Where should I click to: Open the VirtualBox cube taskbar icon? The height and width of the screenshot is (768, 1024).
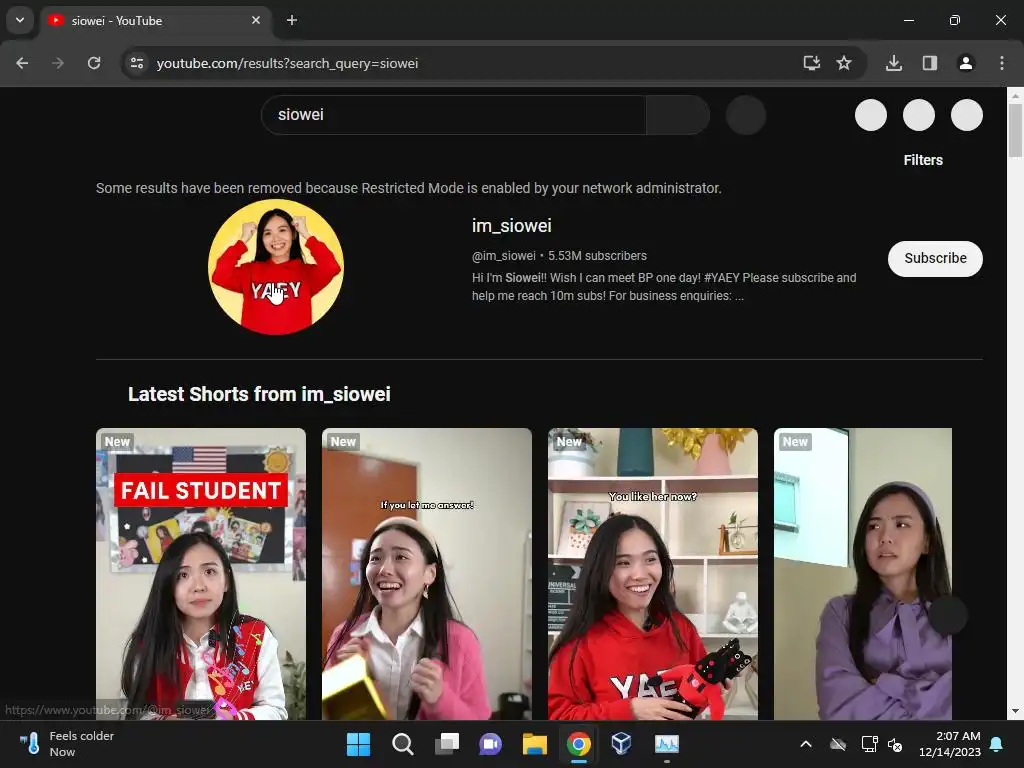tap(622, 744)
